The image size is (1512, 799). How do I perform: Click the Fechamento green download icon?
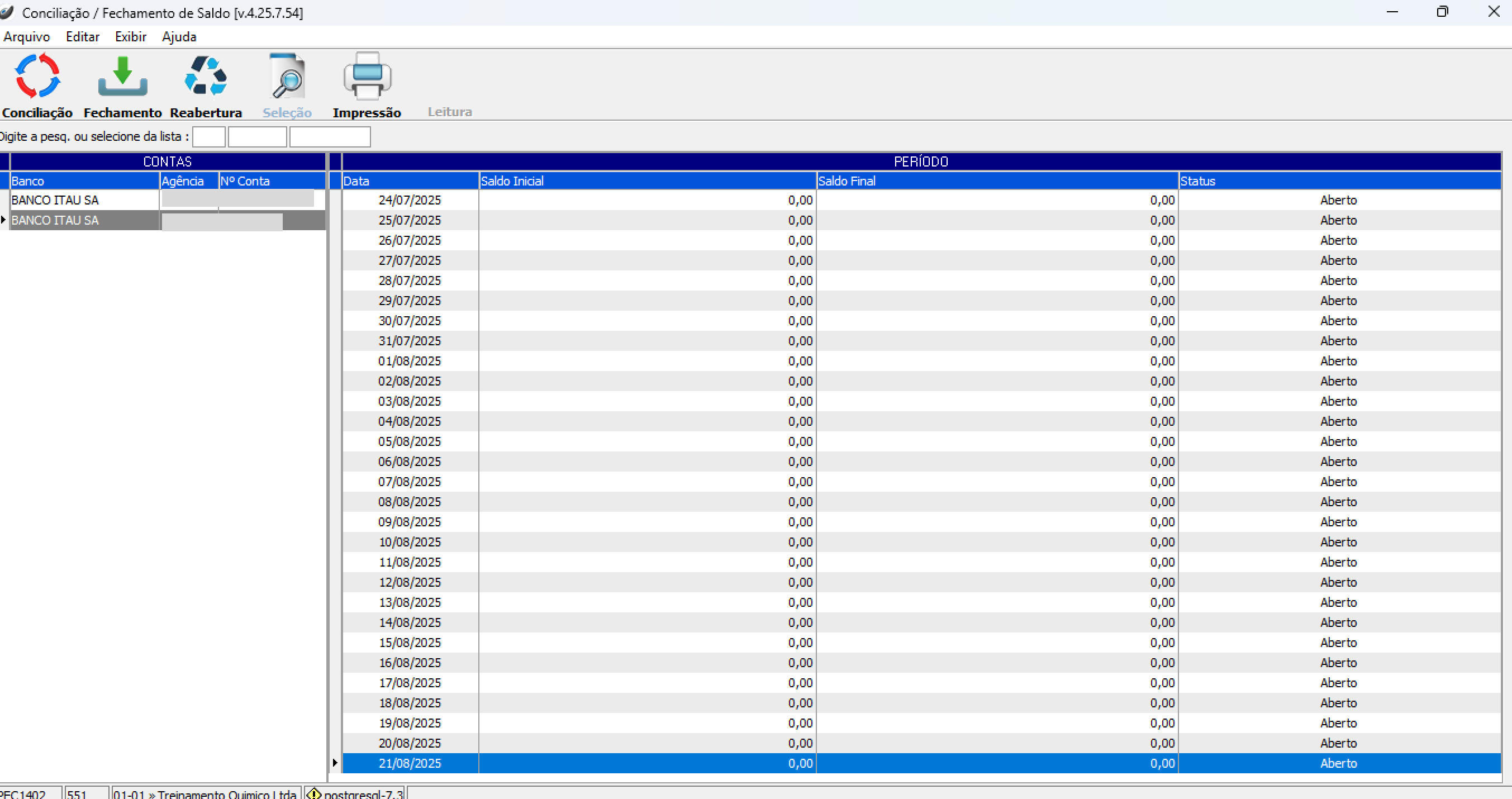[122, 76]
